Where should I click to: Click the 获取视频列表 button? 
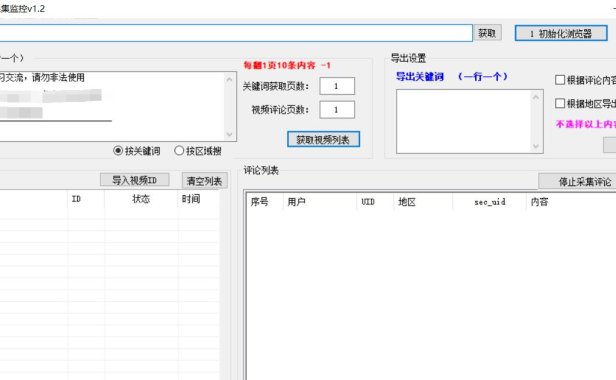[323, 140]
